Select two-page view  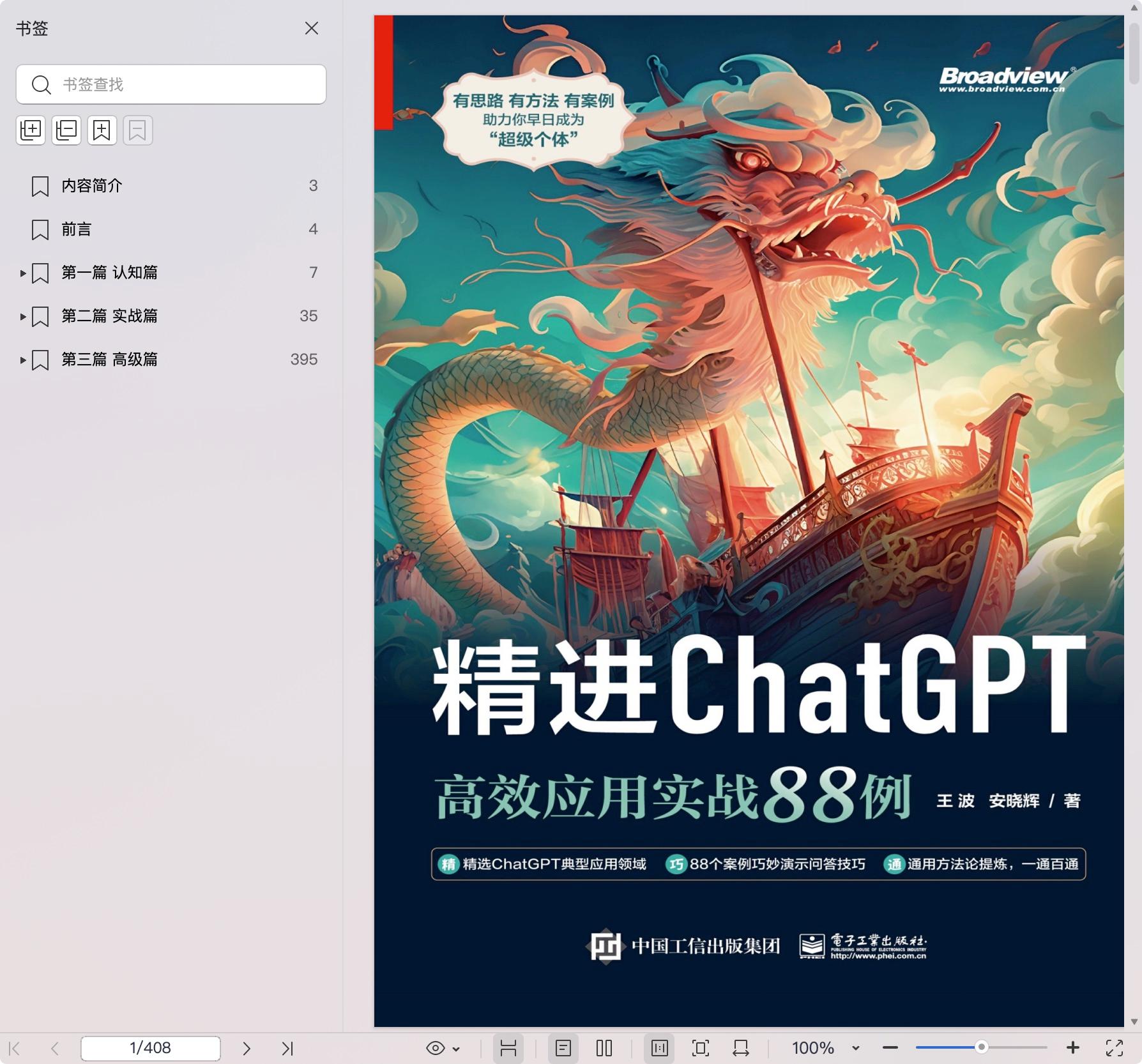click(x=604, y=1048)
